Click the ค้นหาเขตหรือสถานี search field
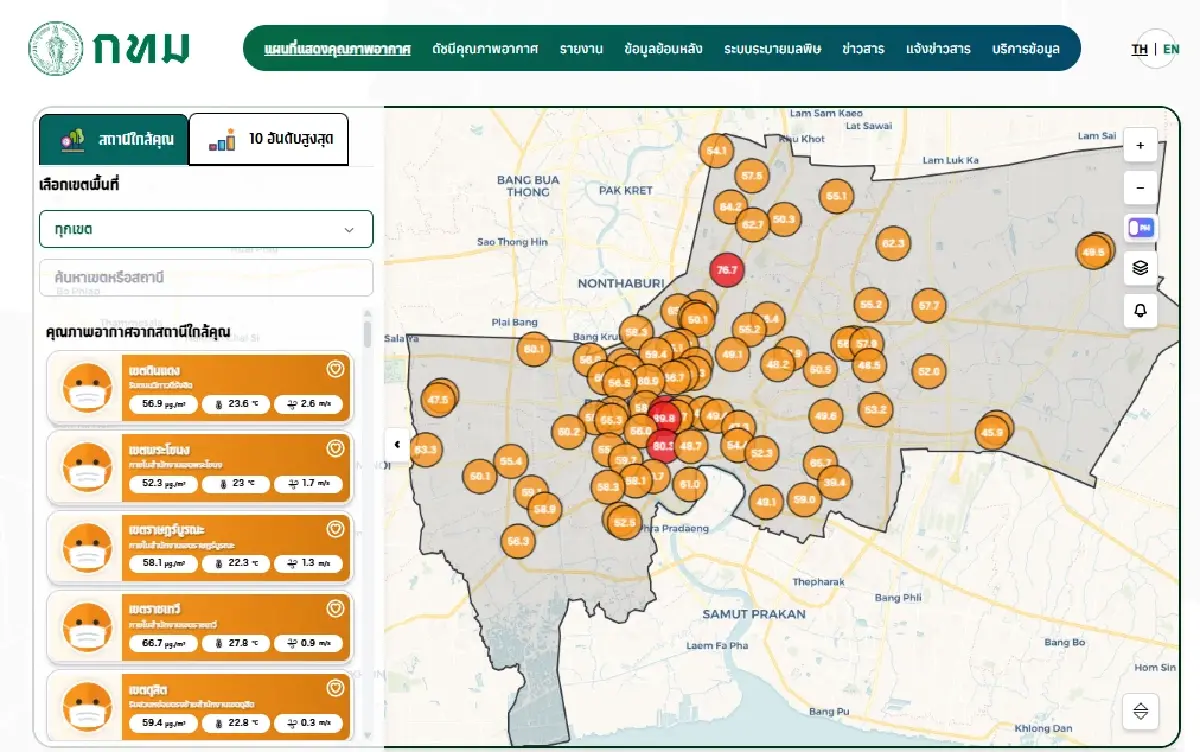The image size is (1200, 752). pos(206,277)
